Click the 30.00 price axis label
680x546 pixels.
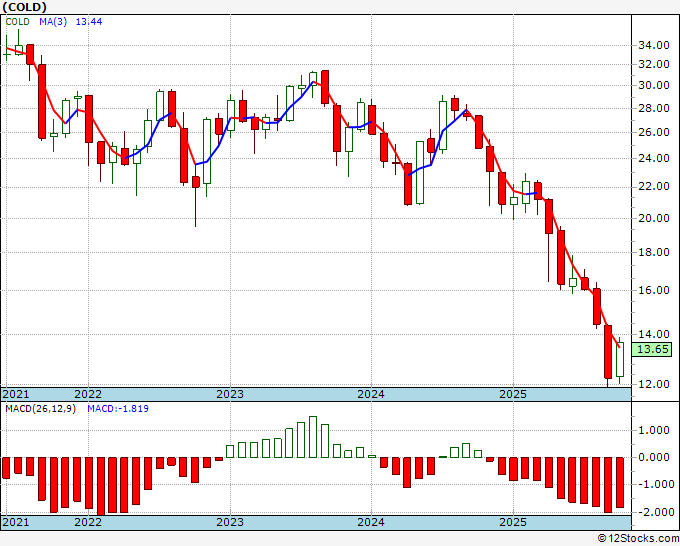tap(654, 85)
